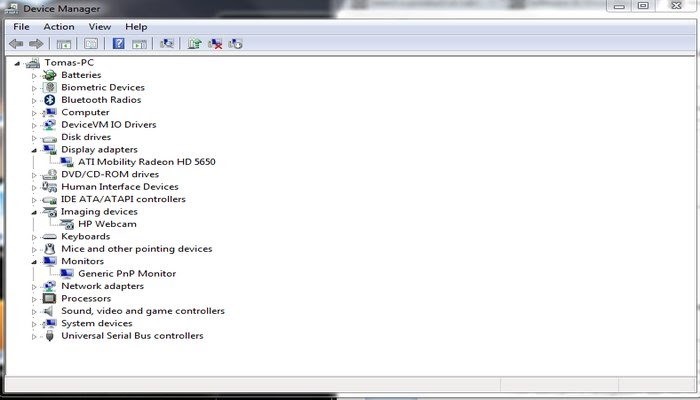Collapse the Imaging devices node

[34, 212]
